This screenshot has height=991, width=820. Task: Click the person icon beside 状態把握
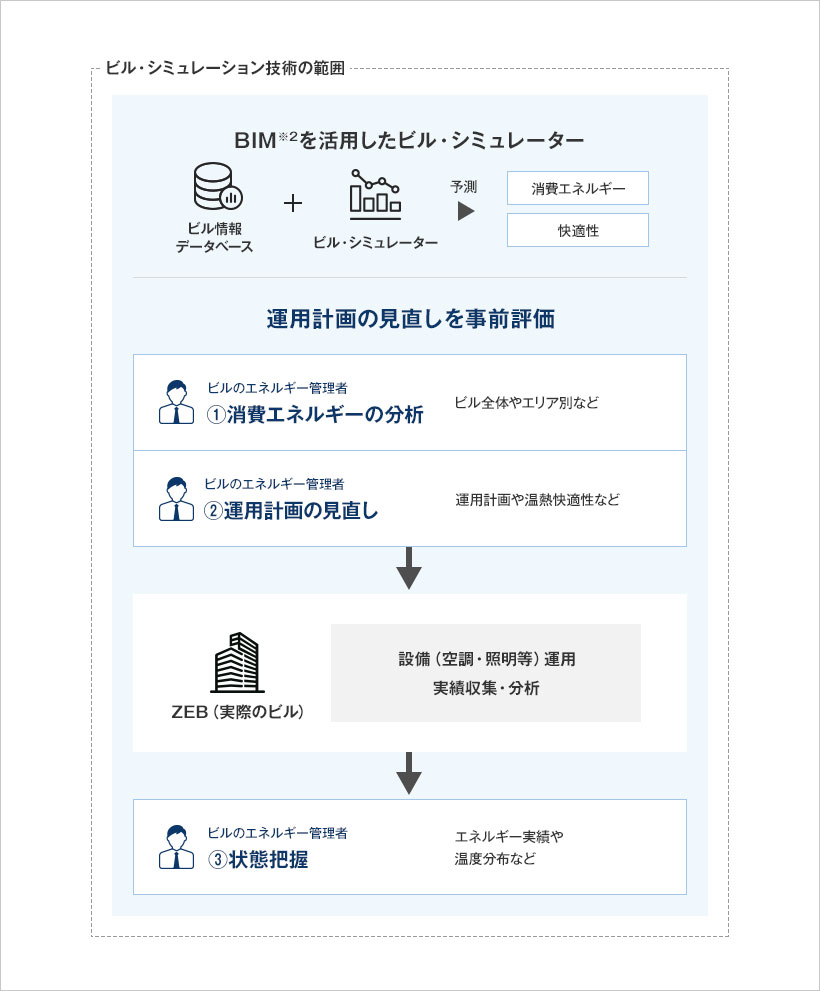pos(176,846)
